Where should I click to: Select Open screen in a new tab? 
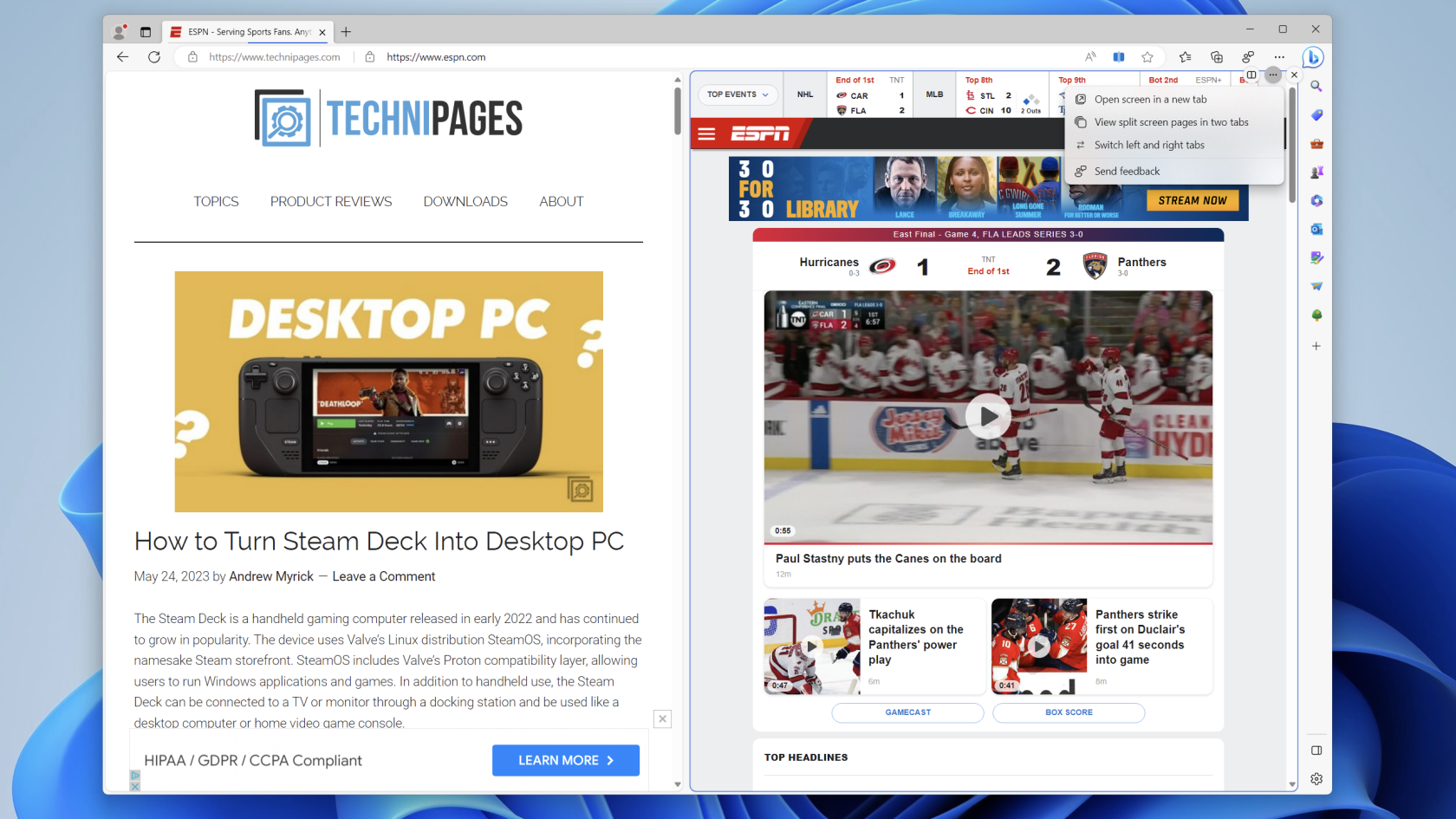[1174, 100]
